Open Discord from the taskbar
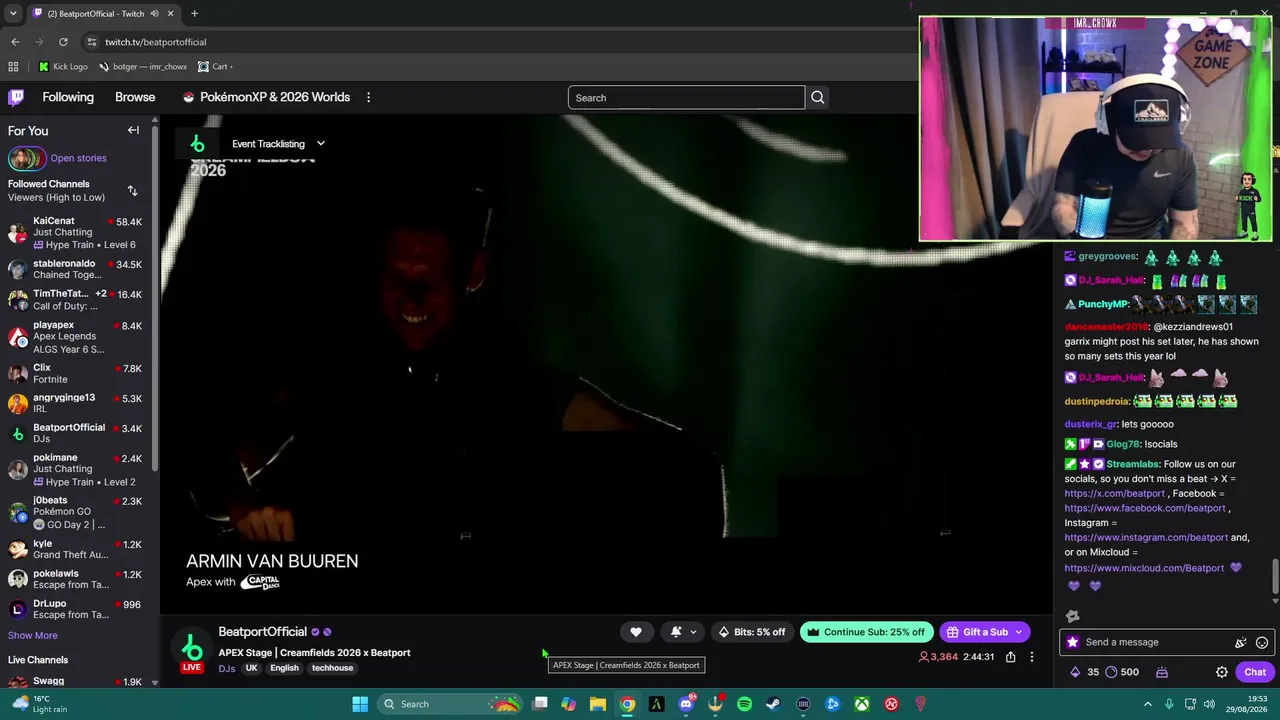This screenshot has width=1280, height=720. coord(686,704)
